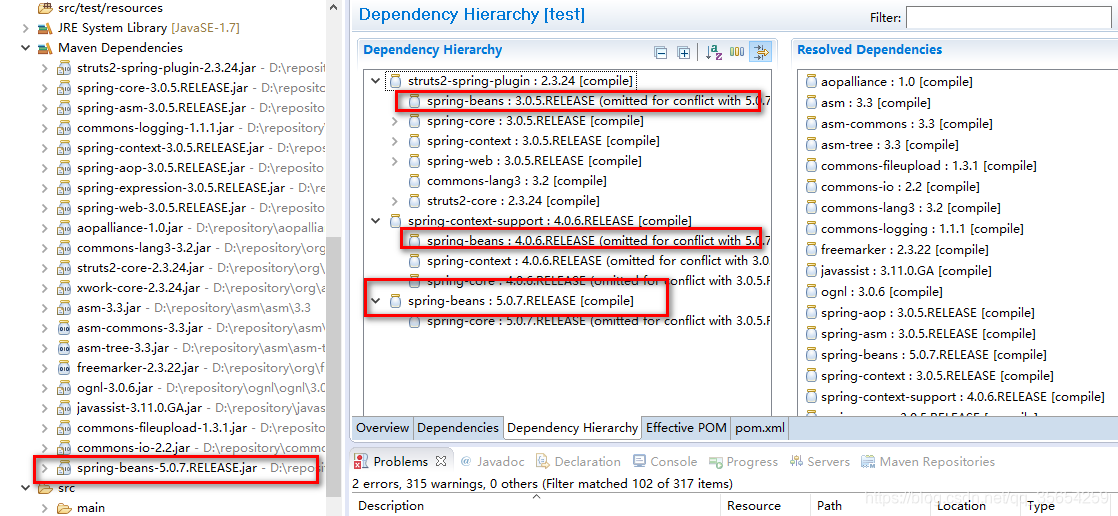The width and height of the screenshot is (1118, 516).
Task: Expand the main folder under src
Action: [45, 508]
